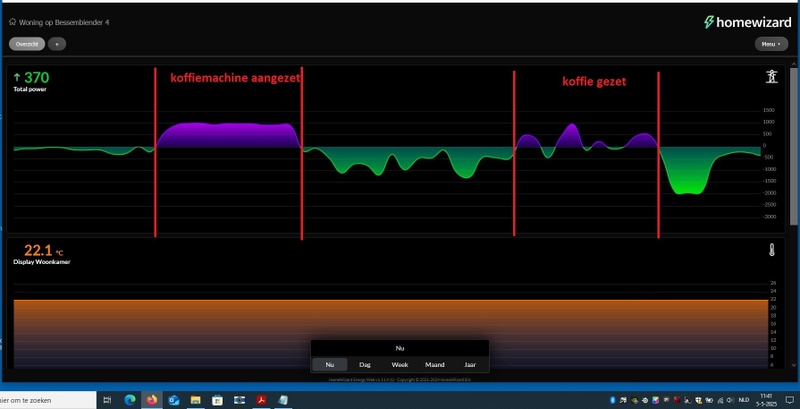The height and width of the screenshot is (409, 800).
Task: Click the thermometer icon on the temperature chart
Action: tap(772, 250)
